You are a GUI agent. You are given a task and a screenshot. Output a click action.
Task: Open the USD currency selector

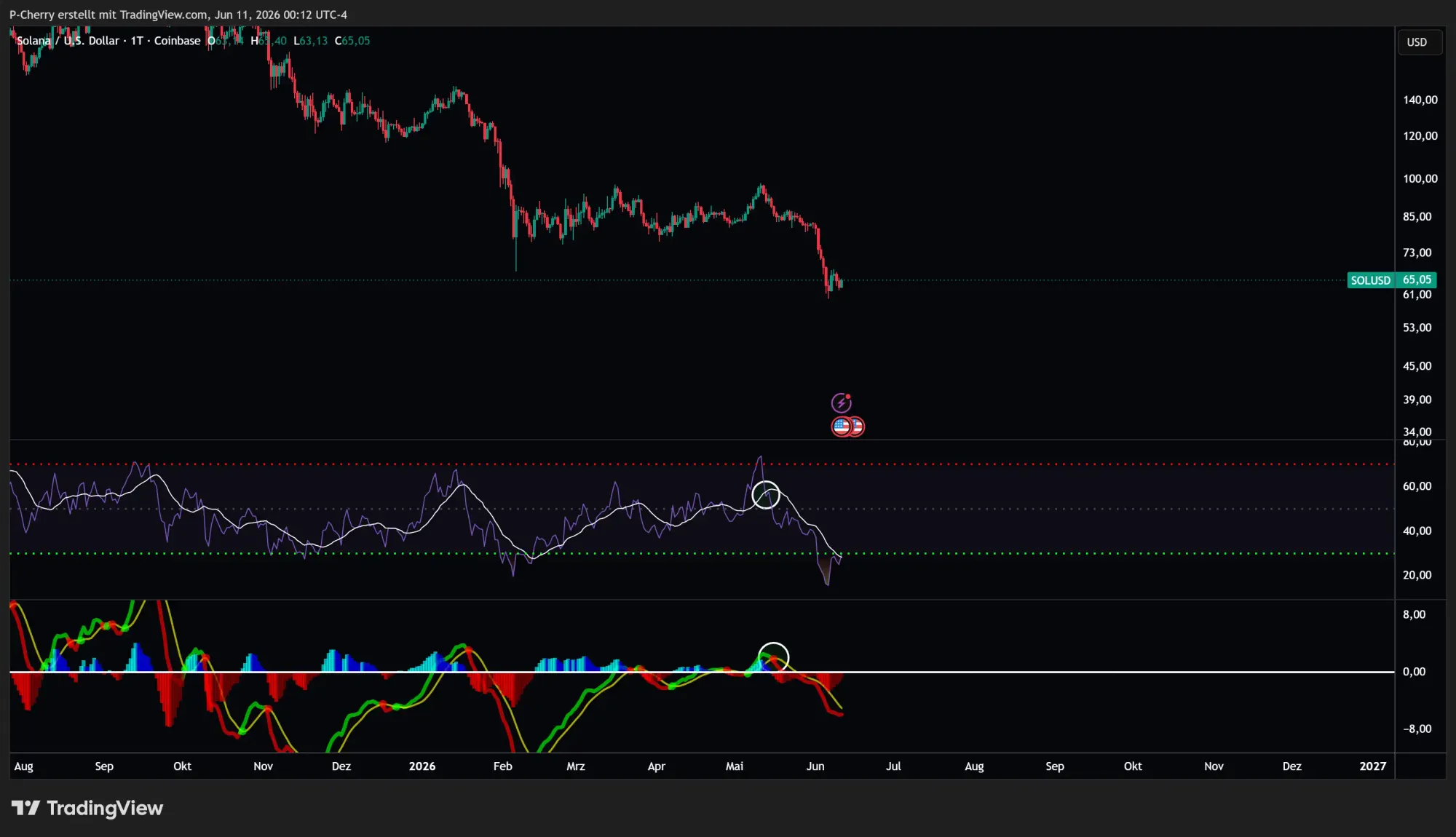[x=1420, y=42]
